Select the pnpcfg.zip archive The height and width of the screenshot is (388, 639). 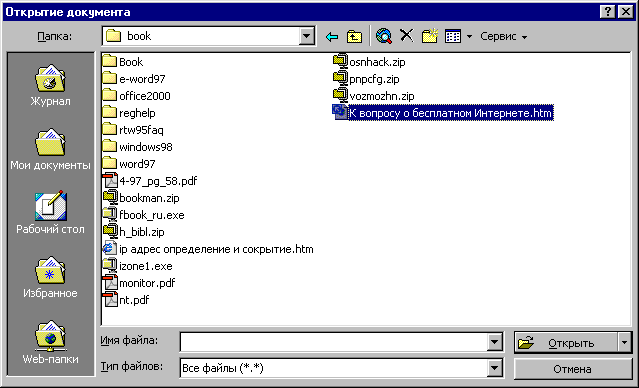point(366,79)
